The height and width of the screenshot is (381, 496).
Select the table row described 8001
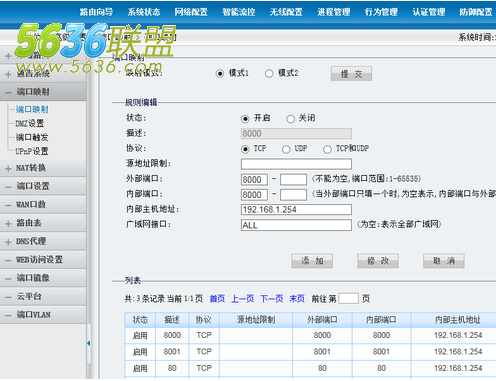[x=310, y=352]
